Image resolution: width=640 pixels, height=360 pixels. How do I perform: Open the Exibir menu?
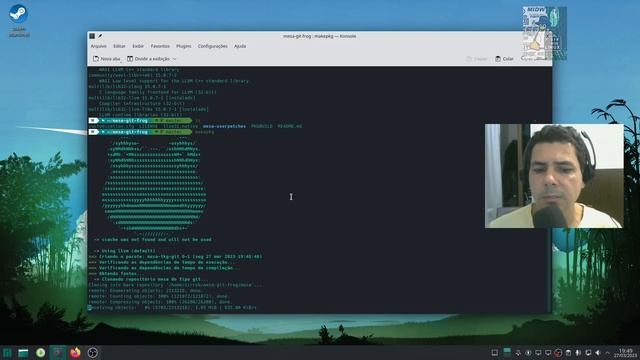point(138,46)
